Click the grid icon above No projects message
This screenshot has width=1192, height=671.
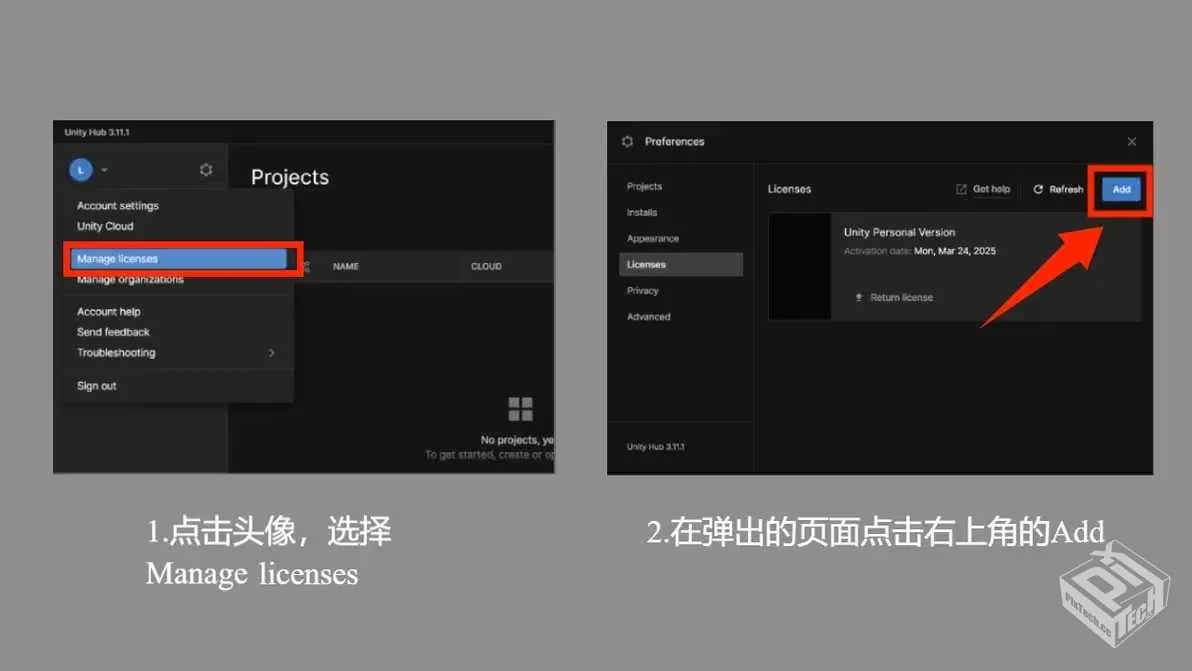click(520, 408)
